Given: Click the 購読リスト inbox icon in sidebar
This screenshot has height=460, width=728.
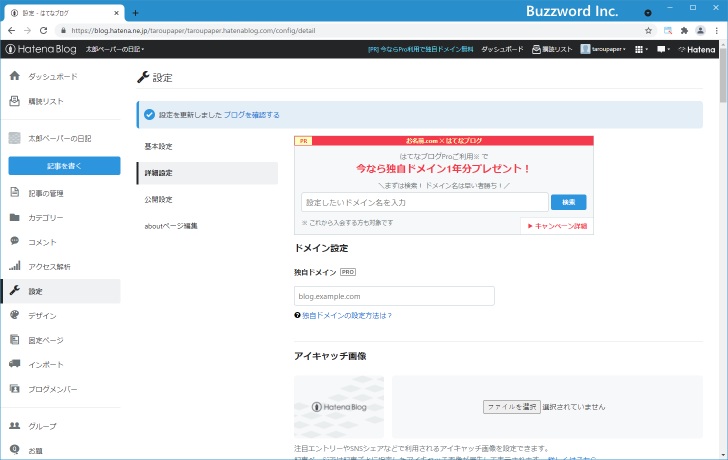Looking at the screenshot, I should [15, 101].
